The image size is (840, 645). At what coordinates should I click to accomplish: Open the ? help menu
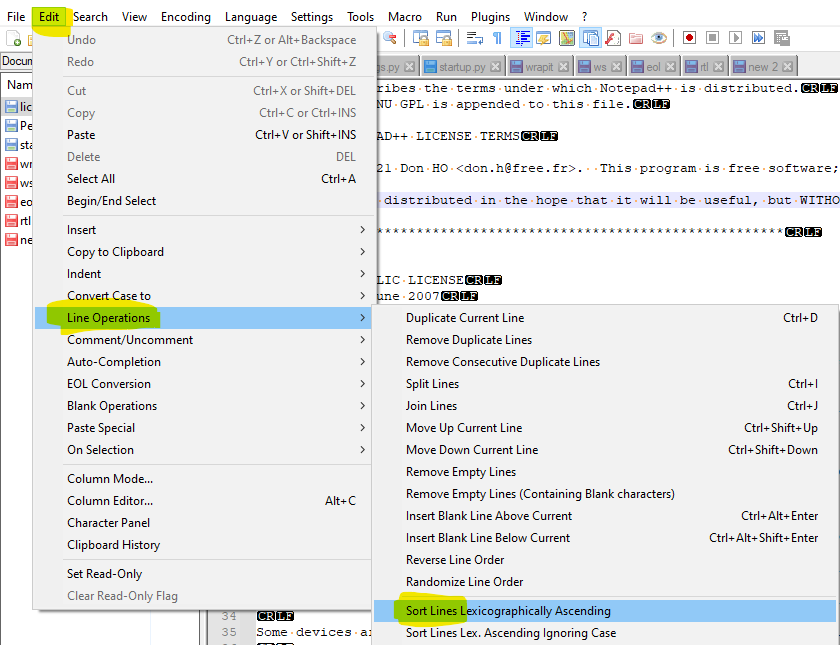tap(584, 17)
